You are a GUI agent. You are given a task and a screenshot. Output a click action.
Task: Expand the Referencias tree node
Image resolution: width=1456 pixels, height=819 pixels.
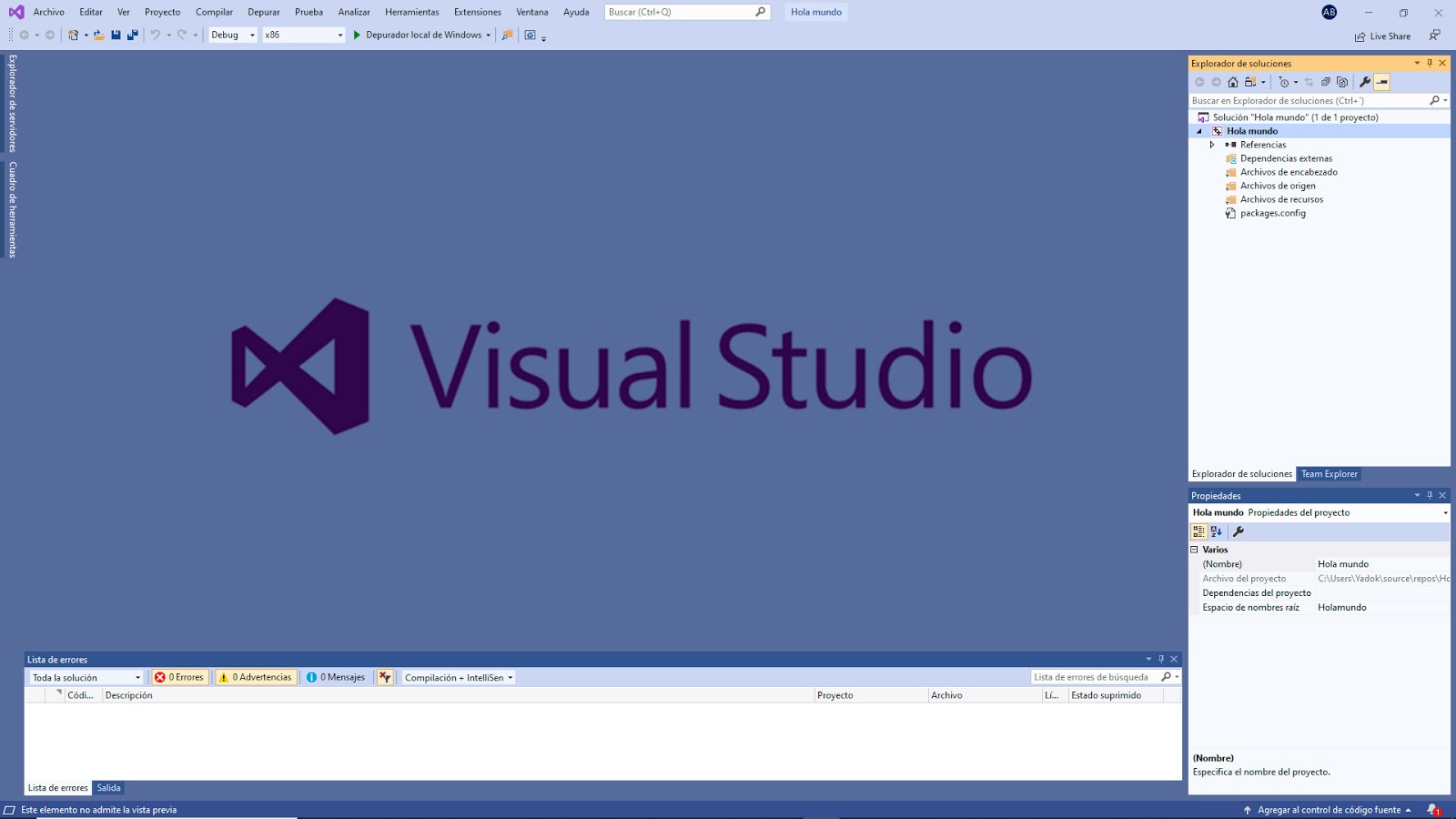[x=1210, y=144]
